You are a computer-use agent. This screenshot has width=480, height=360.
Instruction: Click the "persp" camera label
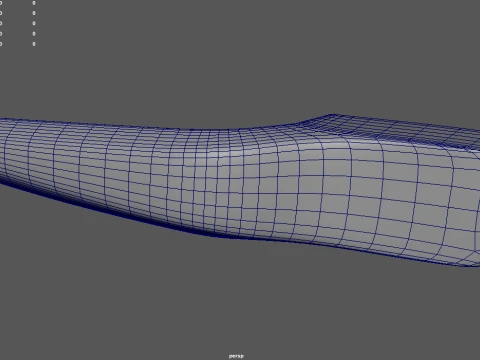[236, 356]
